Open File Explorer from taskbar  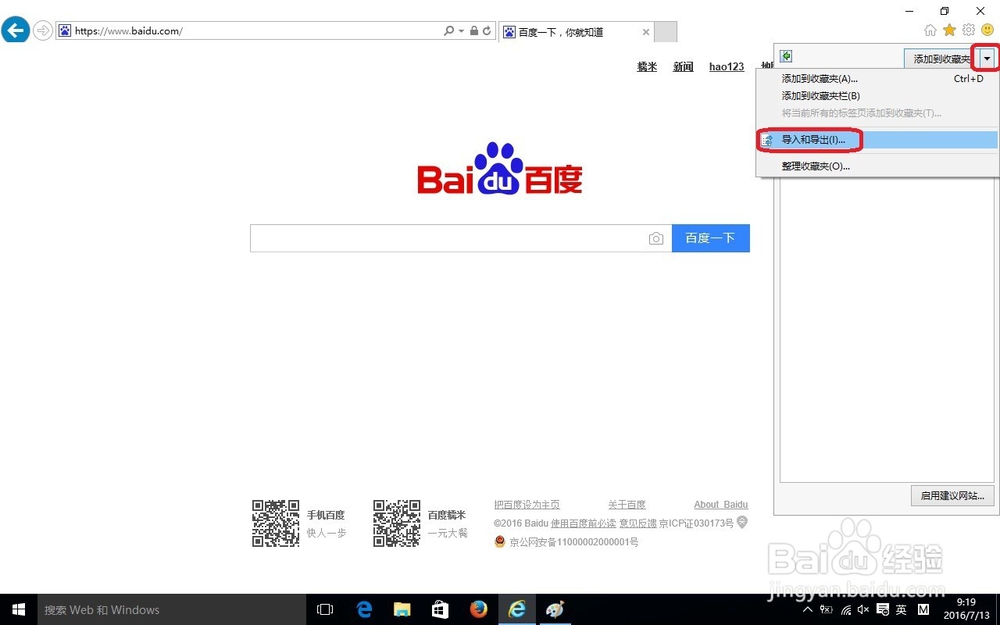[402, 610]
